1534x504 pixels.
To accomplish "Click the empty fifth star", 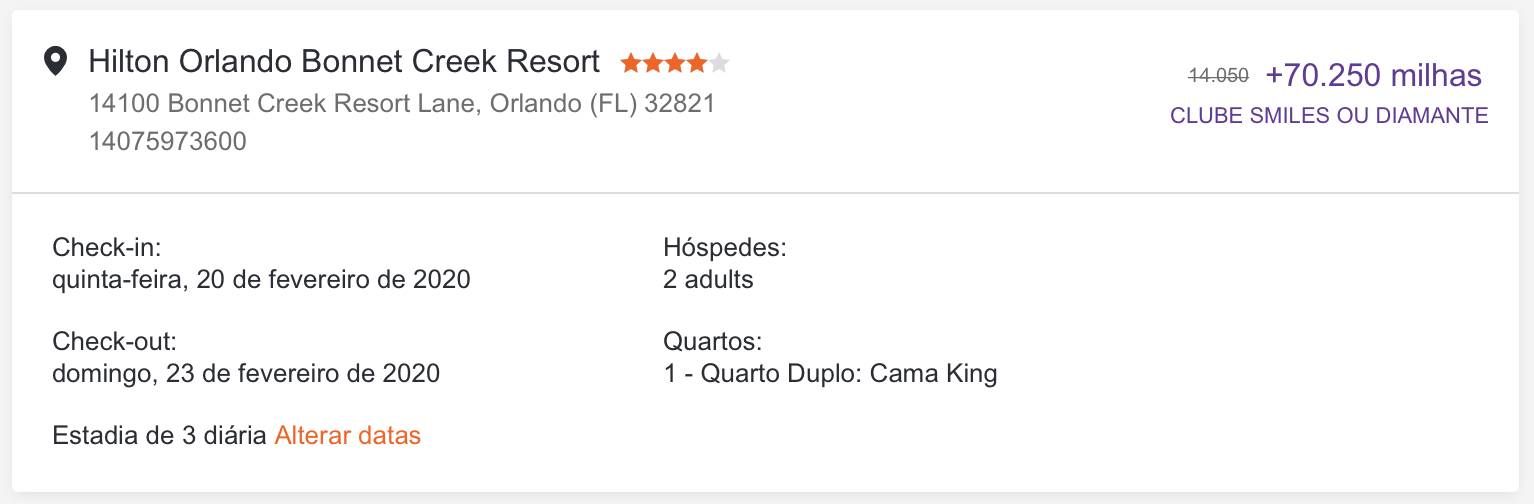I will coord(719,64).
